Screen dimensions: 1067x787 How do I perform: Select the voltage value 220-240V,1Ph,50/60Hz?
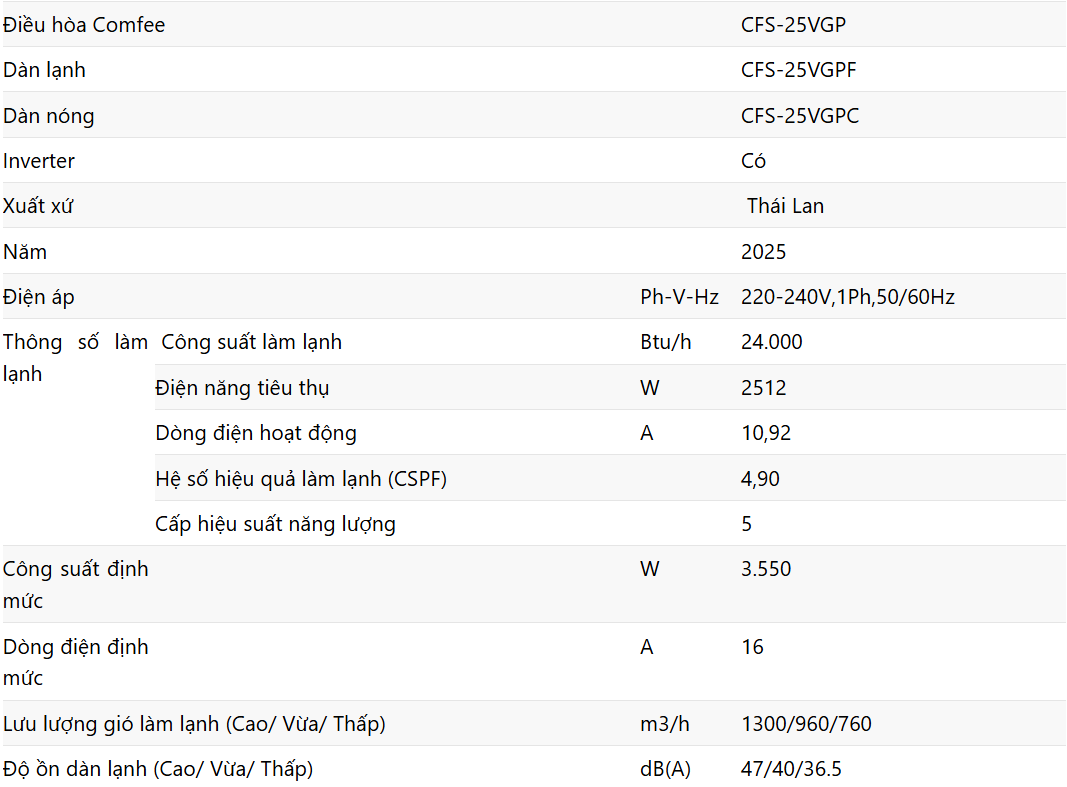click(847, 297)
